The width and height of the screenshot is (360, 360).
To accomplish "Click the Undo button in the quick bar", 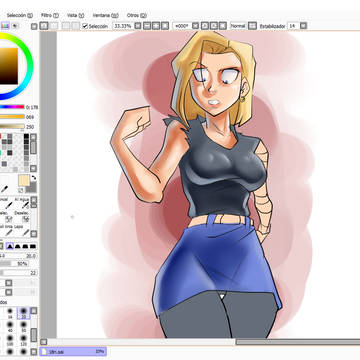I will 44,26.
